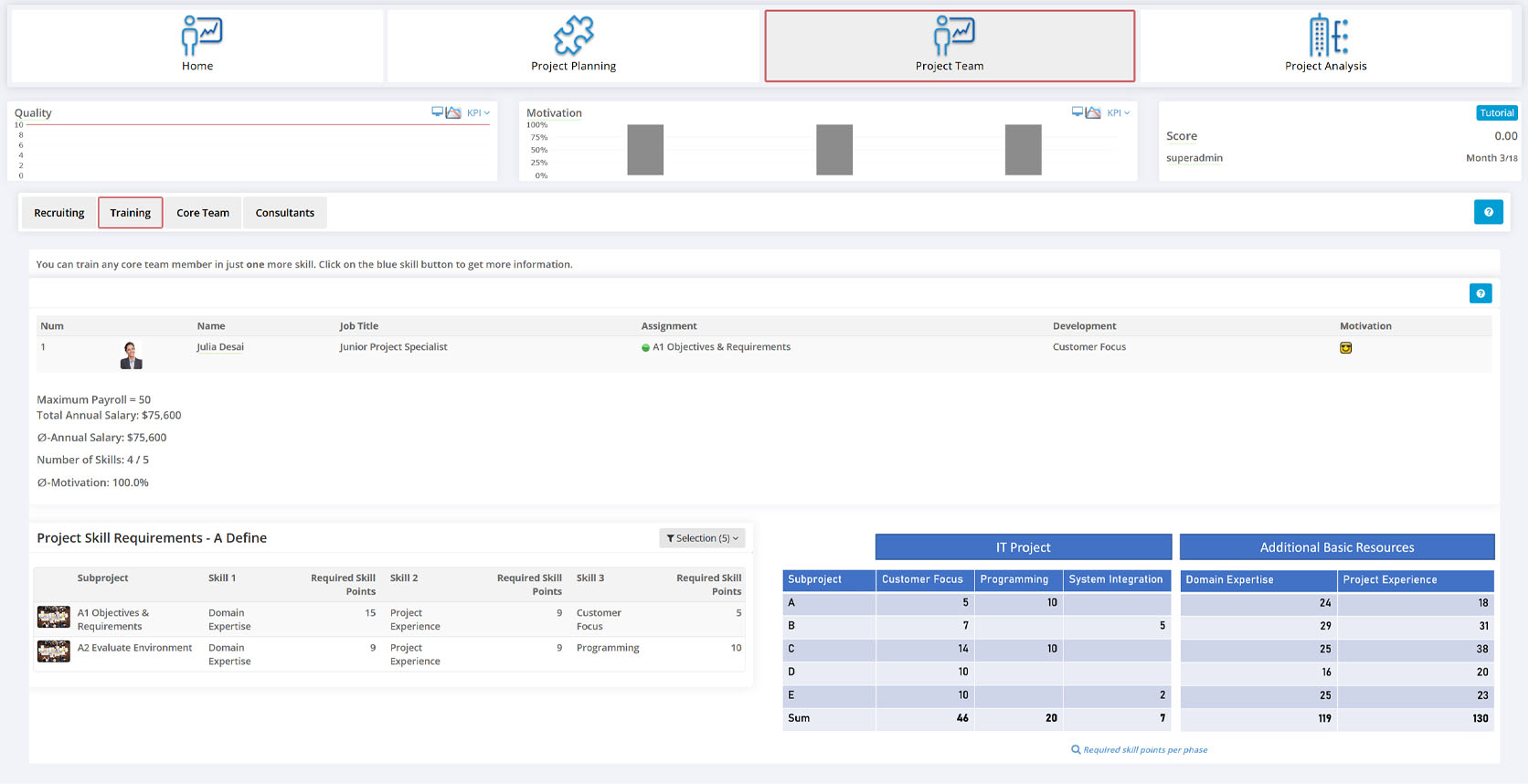This screenshot has height=784, width=1529.
Task: Expand the Motivation KPI dropdown
Action: coord(1118,113)
